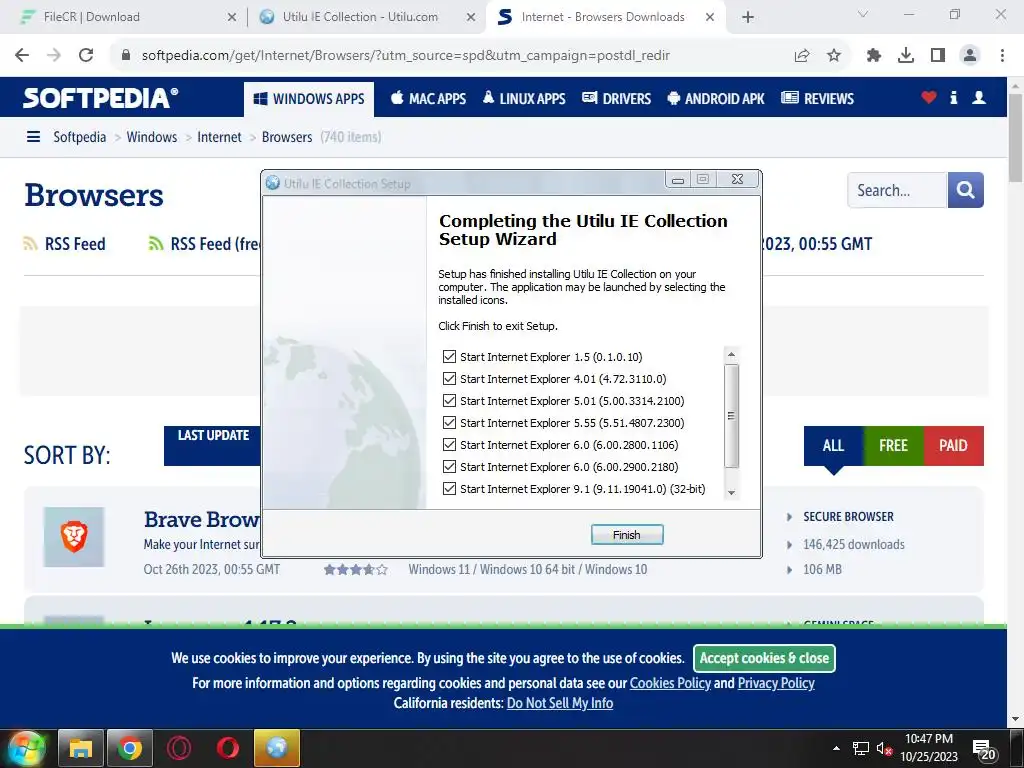Viewport: 1024px width, 768px height.
Task: Click the network tray icon
Action: click(861, 749)
